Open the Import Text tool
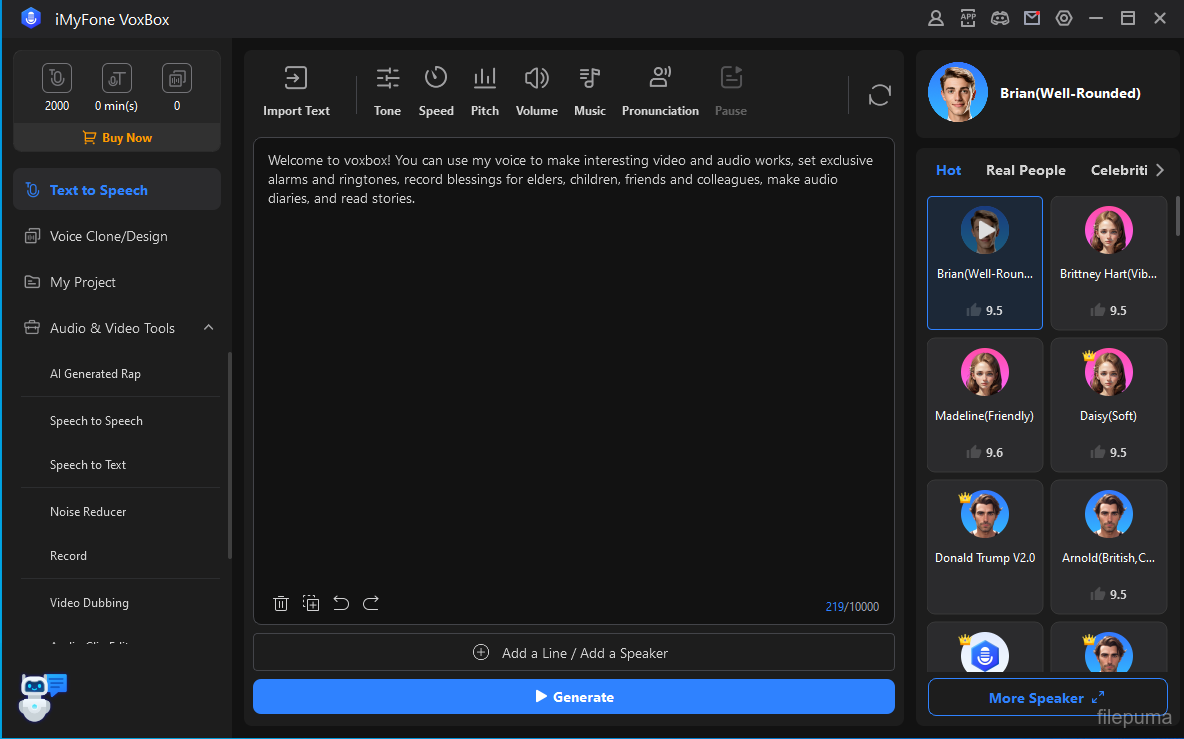The image size is (1184, 739). coord(296,91)
